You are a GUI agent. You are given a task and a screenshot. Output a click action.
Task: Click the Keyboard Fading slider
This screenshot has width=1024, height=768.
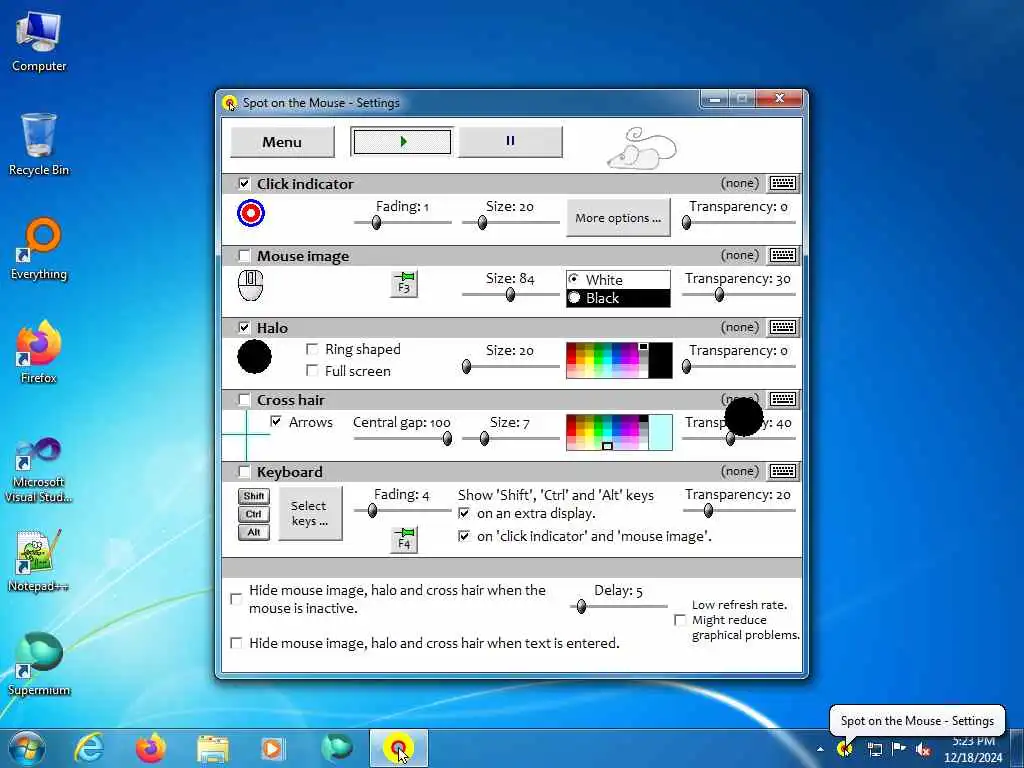pos(402,511)
